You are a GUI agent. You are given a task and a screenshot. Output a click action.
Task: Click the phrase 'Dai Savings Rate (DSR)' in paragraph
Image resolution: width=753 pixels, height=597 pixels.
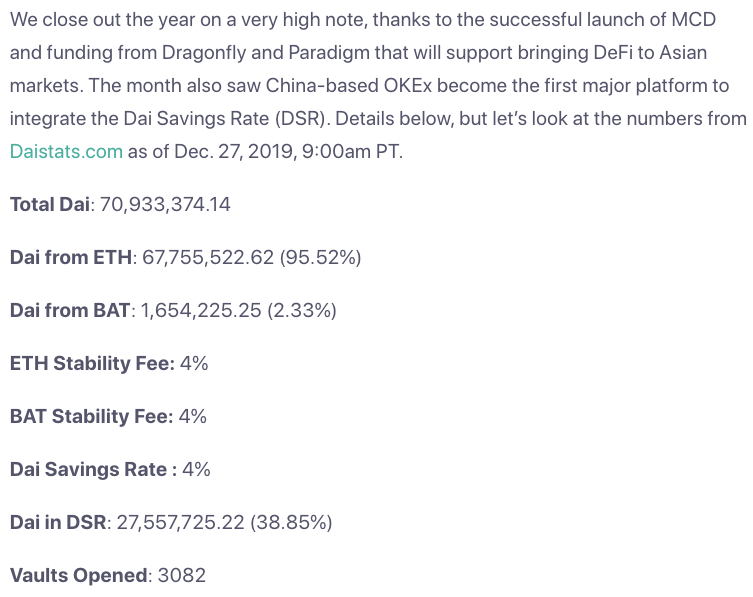pyautogui.click(x=225, y=118)
